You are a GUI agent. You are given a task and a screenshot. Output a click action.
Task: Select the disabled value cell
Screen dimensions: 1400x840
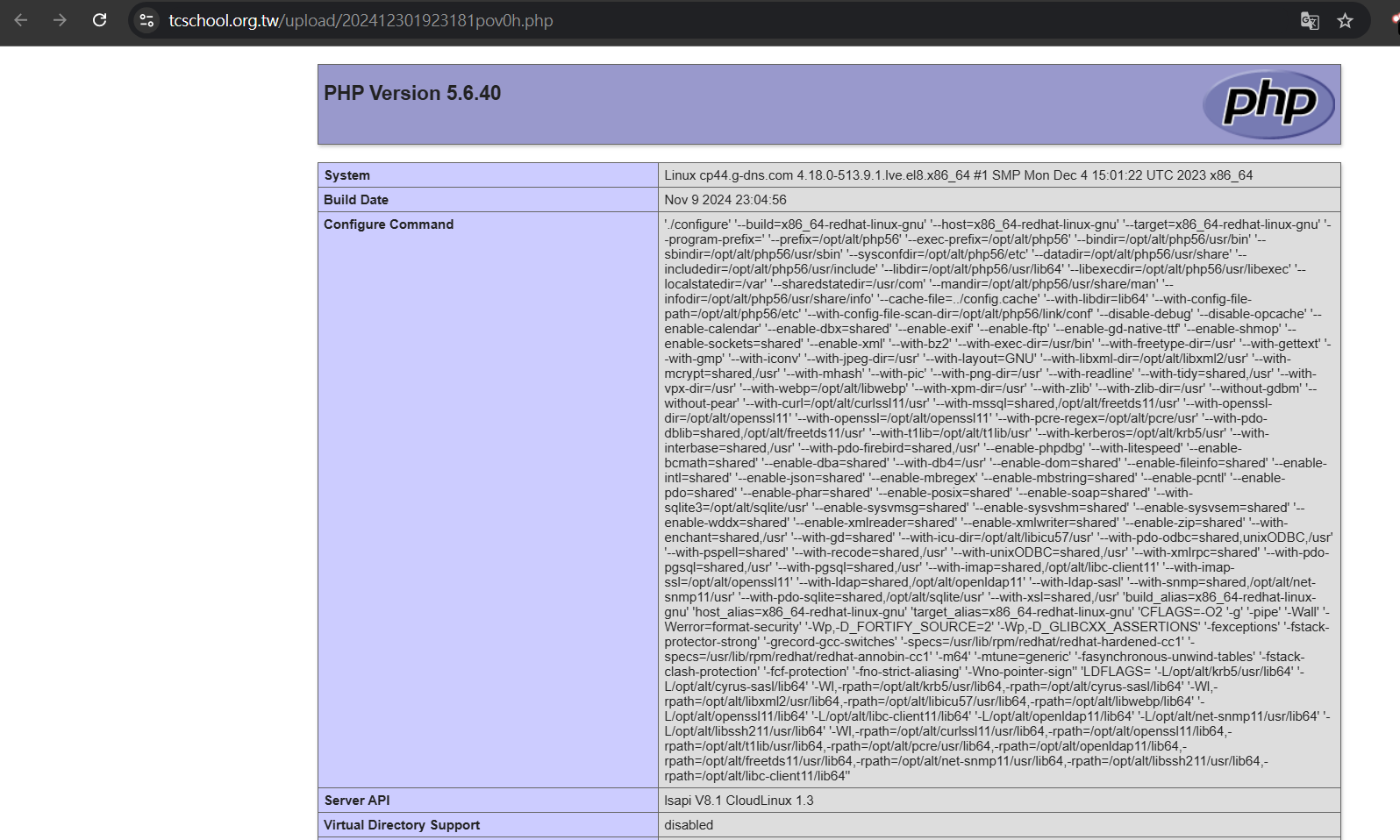(x=999, y=825)
